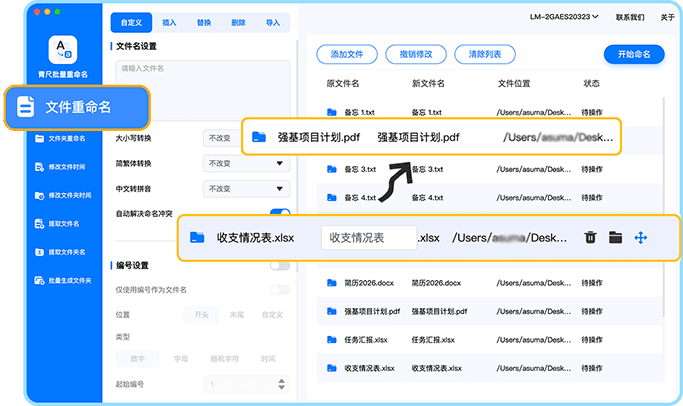Click folder icon to locate 收支情况表.xlsx
Screen dimensions: 683x406
tap(615, 237)
